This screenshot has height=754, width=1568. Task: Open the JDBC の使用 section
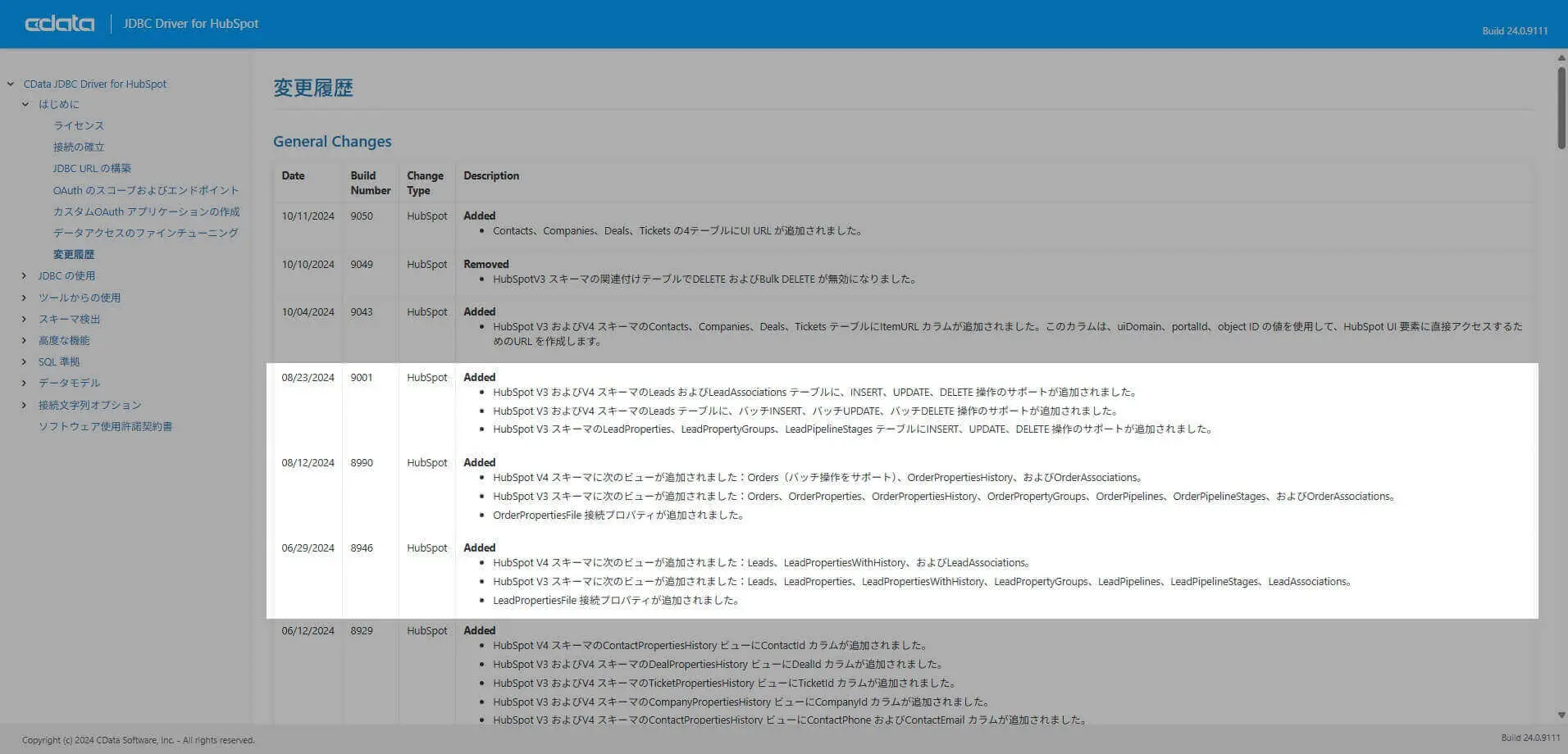66,275
